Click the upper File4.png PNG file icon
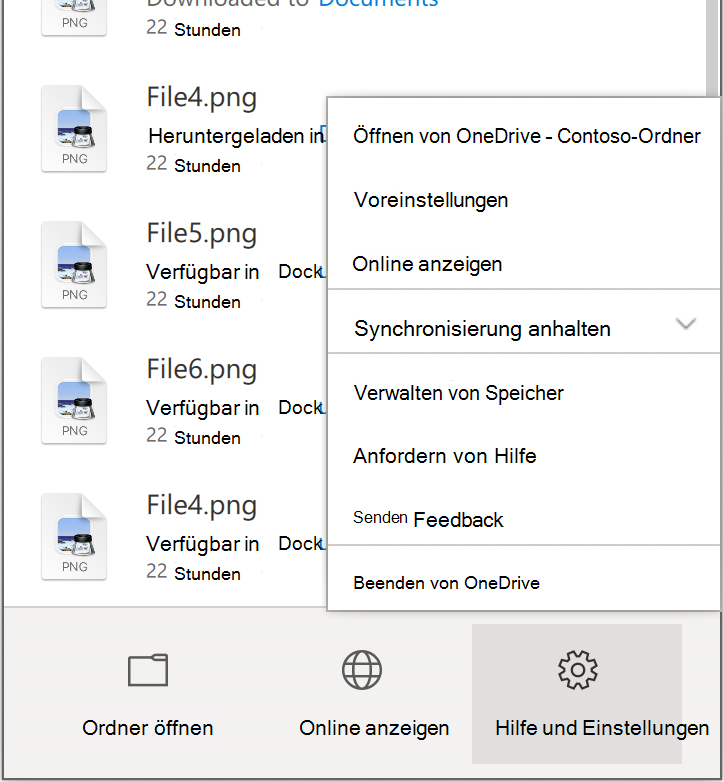This screenshot has height=782, width=724. click(74, 129)
